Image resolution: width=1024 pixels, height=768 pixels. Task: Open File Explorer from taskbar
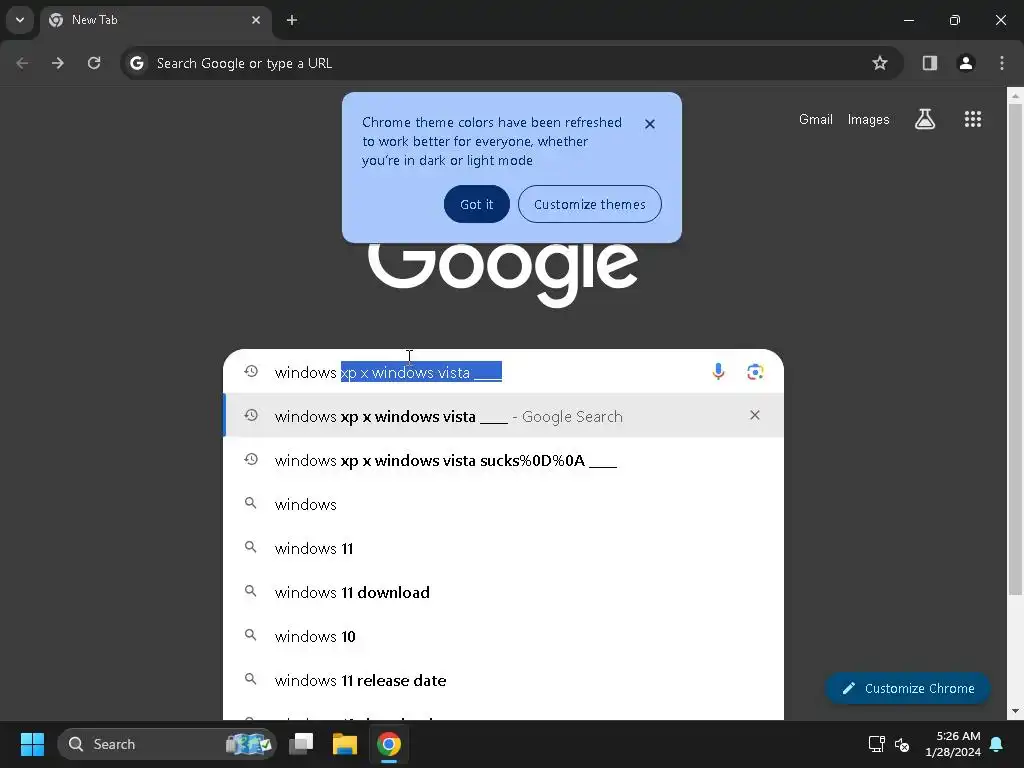(x=345, y=744)
